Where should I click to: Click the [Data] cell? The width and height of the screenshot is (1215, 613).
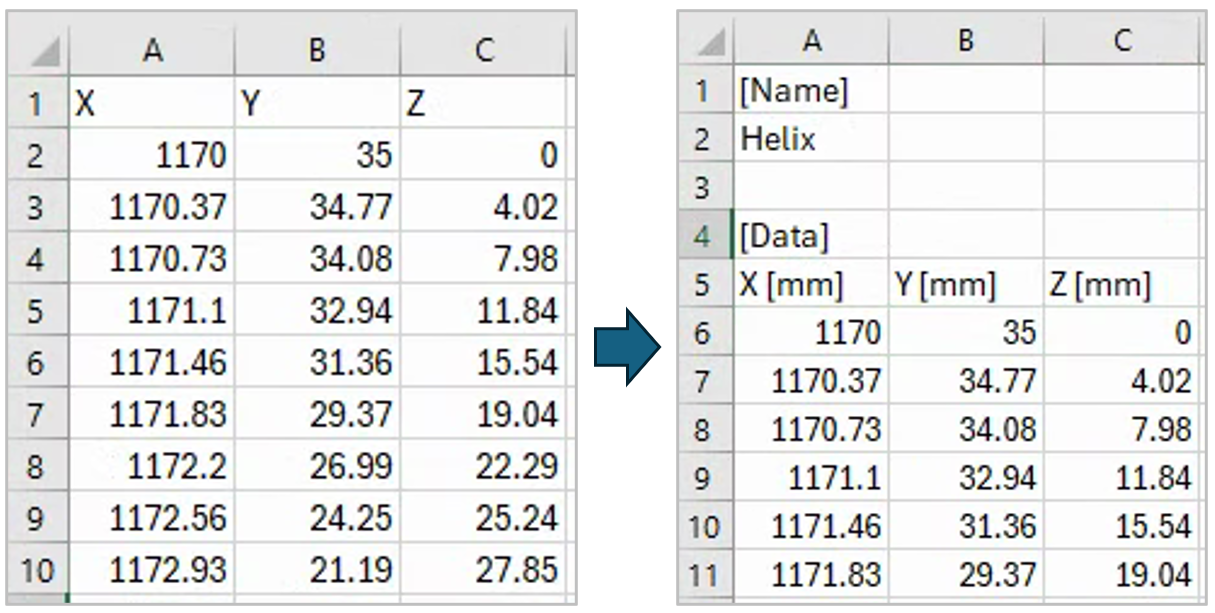tap(811, 236)
